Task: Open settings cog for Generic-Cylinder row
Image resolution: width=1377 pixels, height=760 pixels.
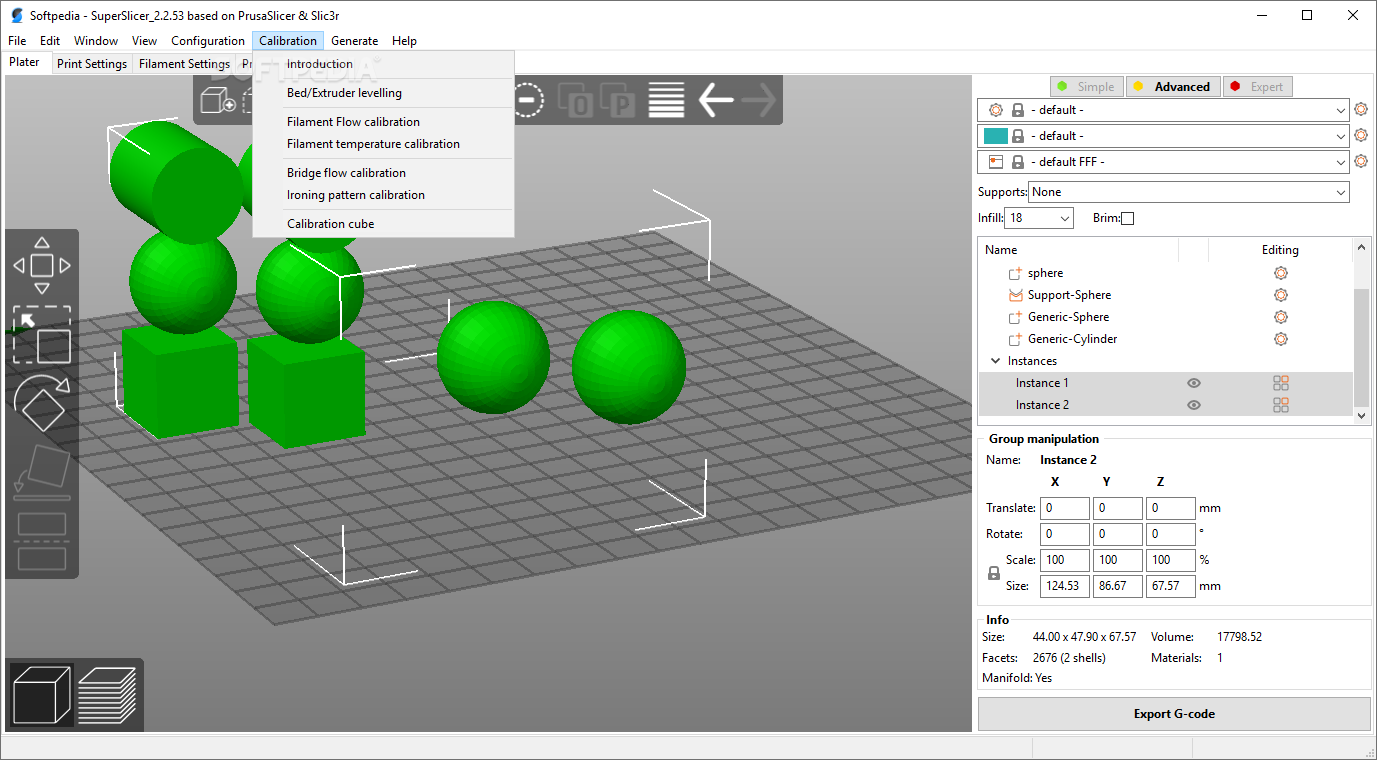Action: pos(1280,339)
